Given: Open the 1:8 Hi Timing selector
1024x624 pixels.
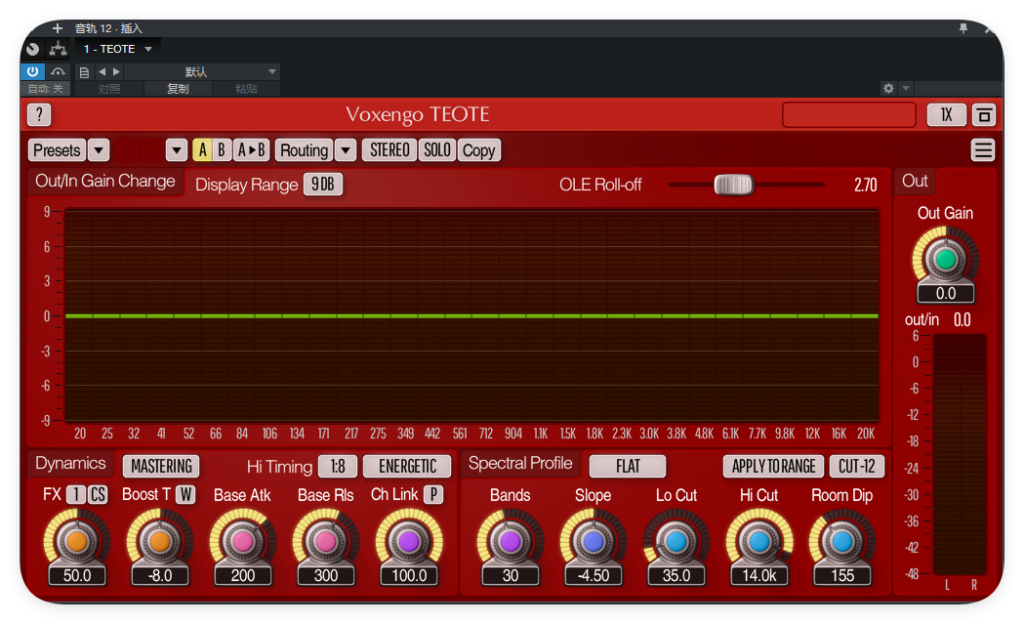Looking at the screenshot, I should coord(338,466).
